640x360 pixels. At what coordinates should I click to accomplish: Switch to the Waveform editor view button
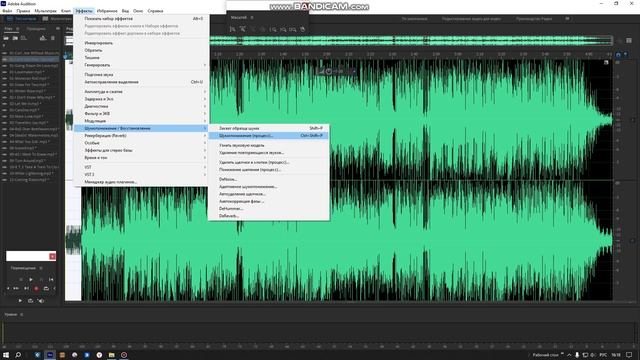[21, 19]
